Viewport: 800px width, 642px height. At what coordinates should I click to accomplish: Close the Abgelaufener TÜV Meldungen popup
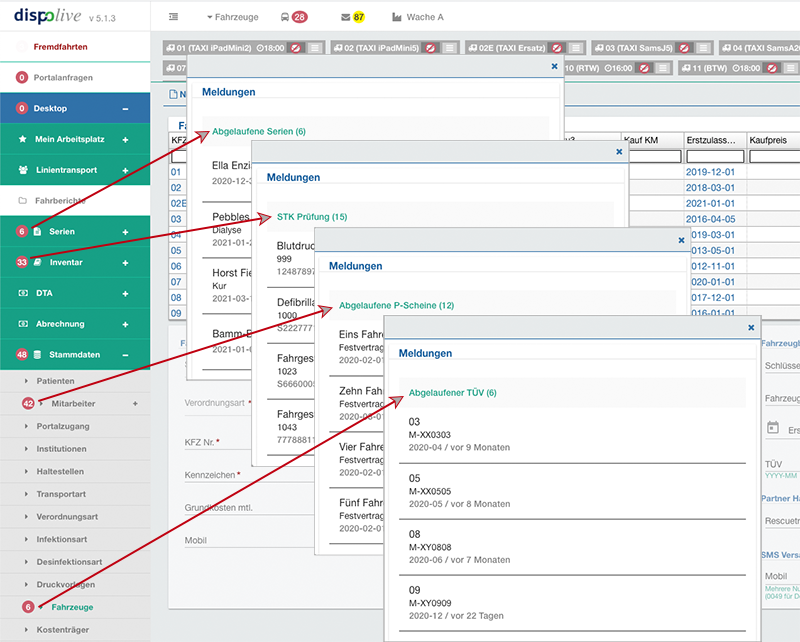point(751,327)
